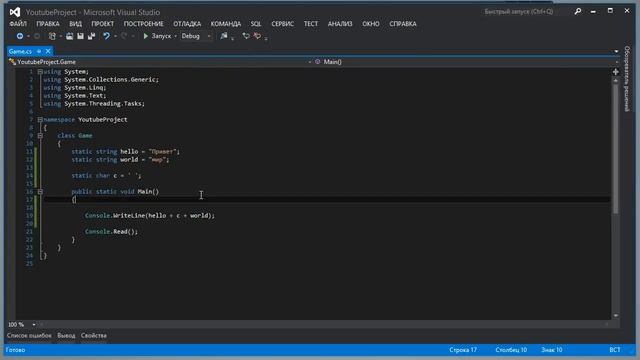This screenshot has height=360, width=640.
Task: Click the Find in Files toolbar icon
Action: tap(224, 36)
